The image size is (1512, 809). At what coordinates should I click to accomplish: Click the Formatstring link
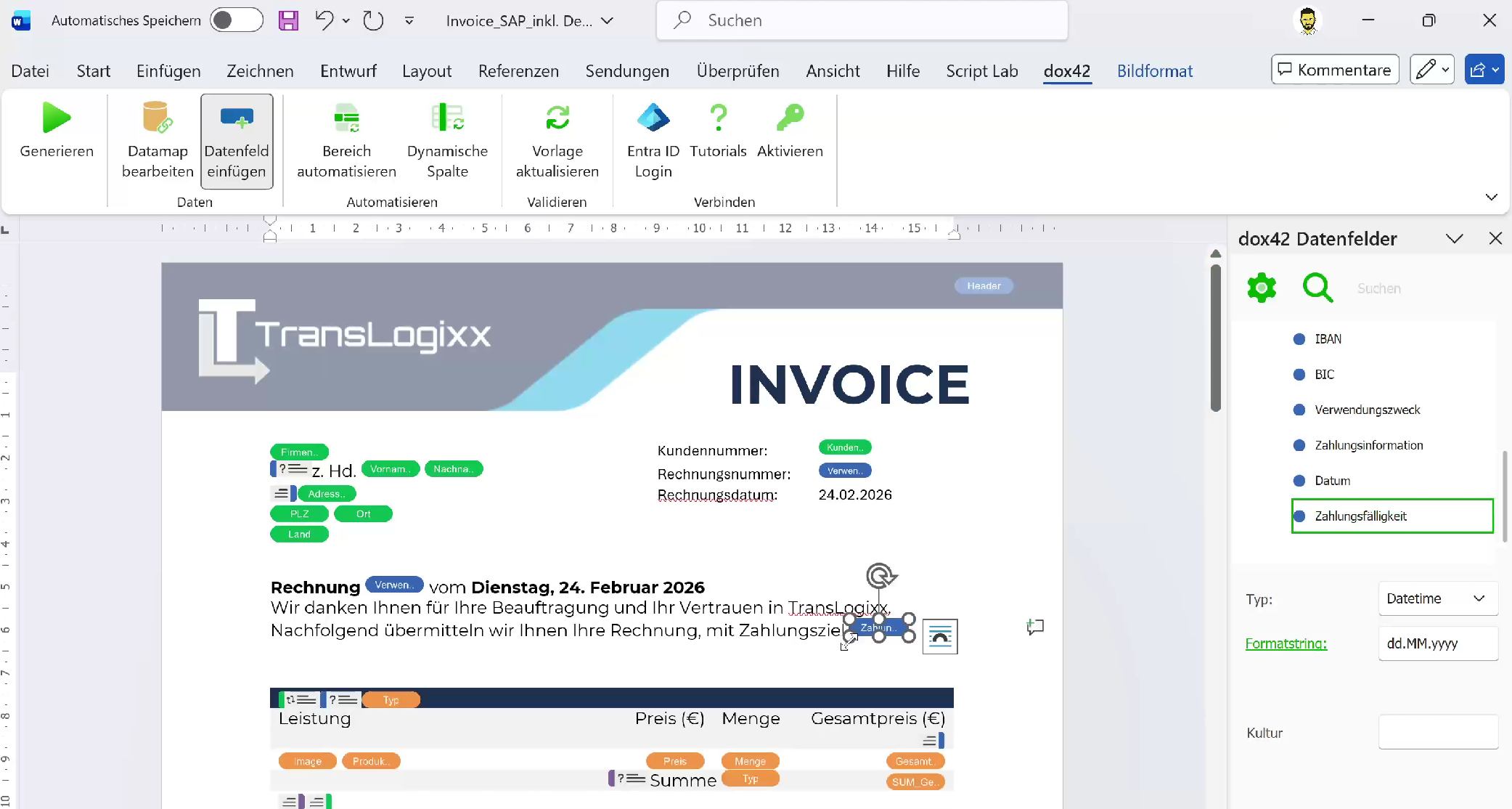click(x=1286, y=643)
